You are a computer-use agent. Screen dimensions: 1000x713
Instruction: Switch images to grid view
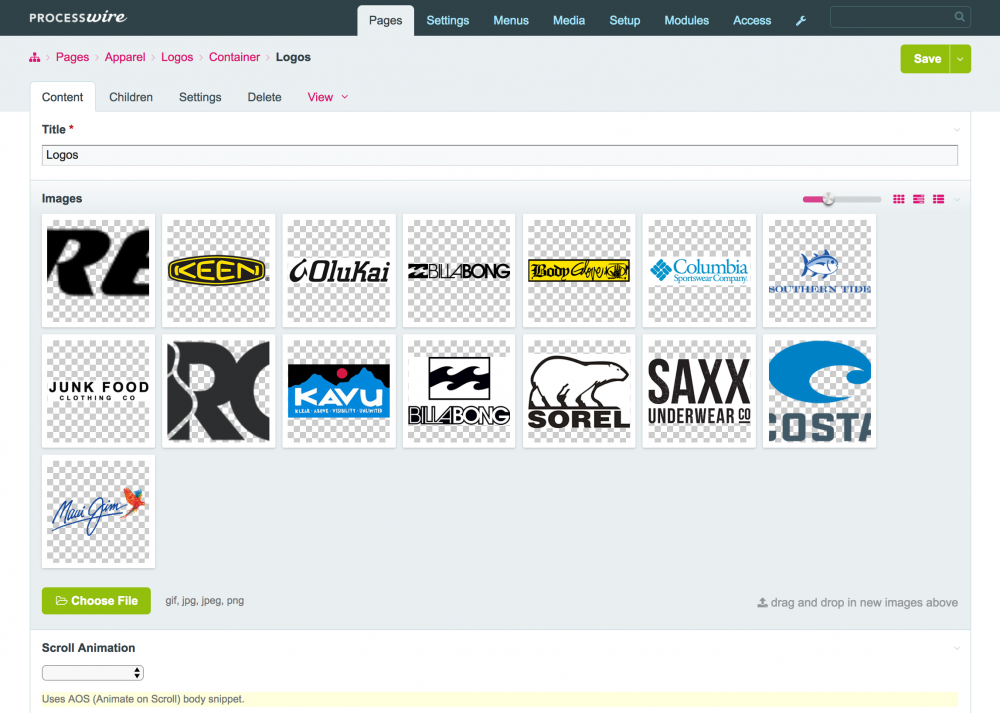click(x=898, y=199)
